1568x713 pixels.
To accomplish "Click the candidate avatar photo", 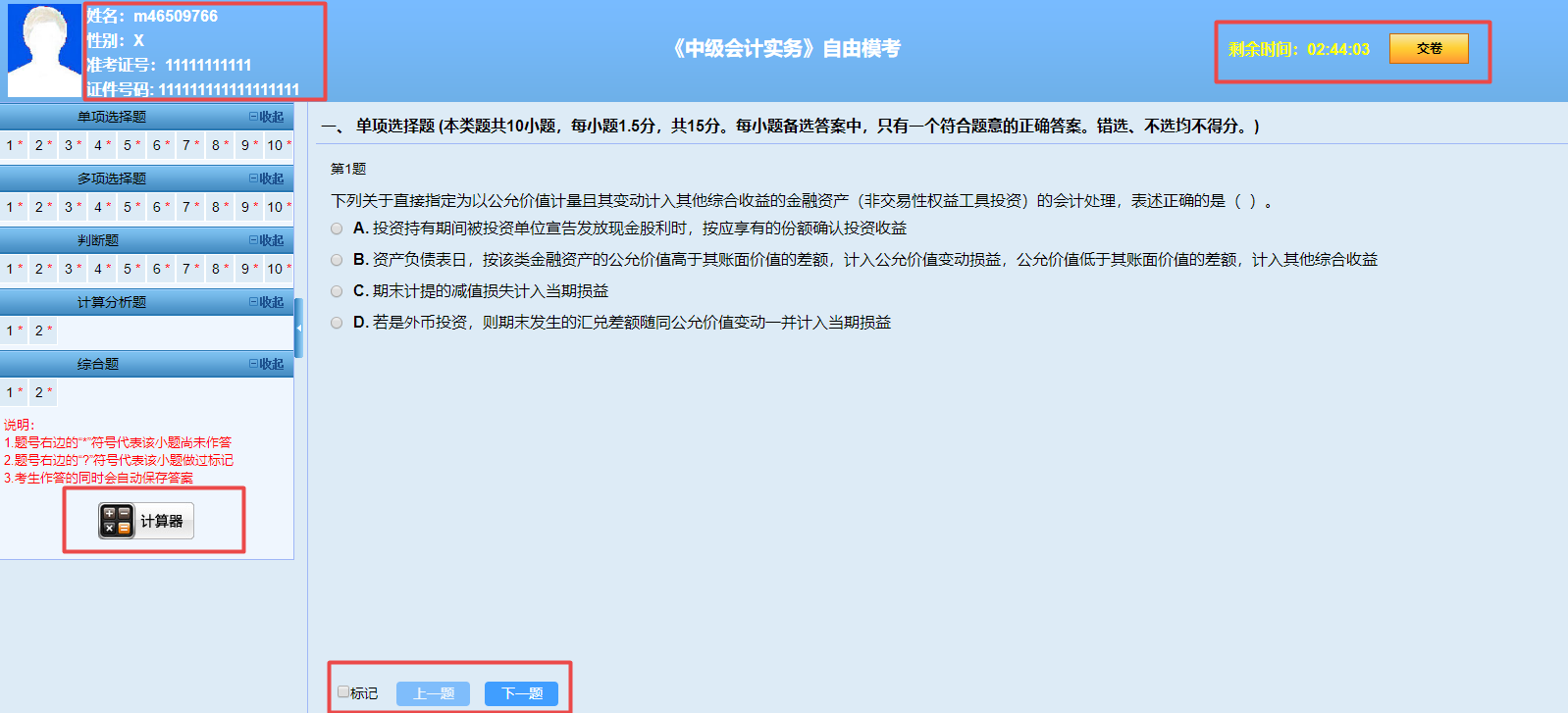I will click(x=43, y=50).
